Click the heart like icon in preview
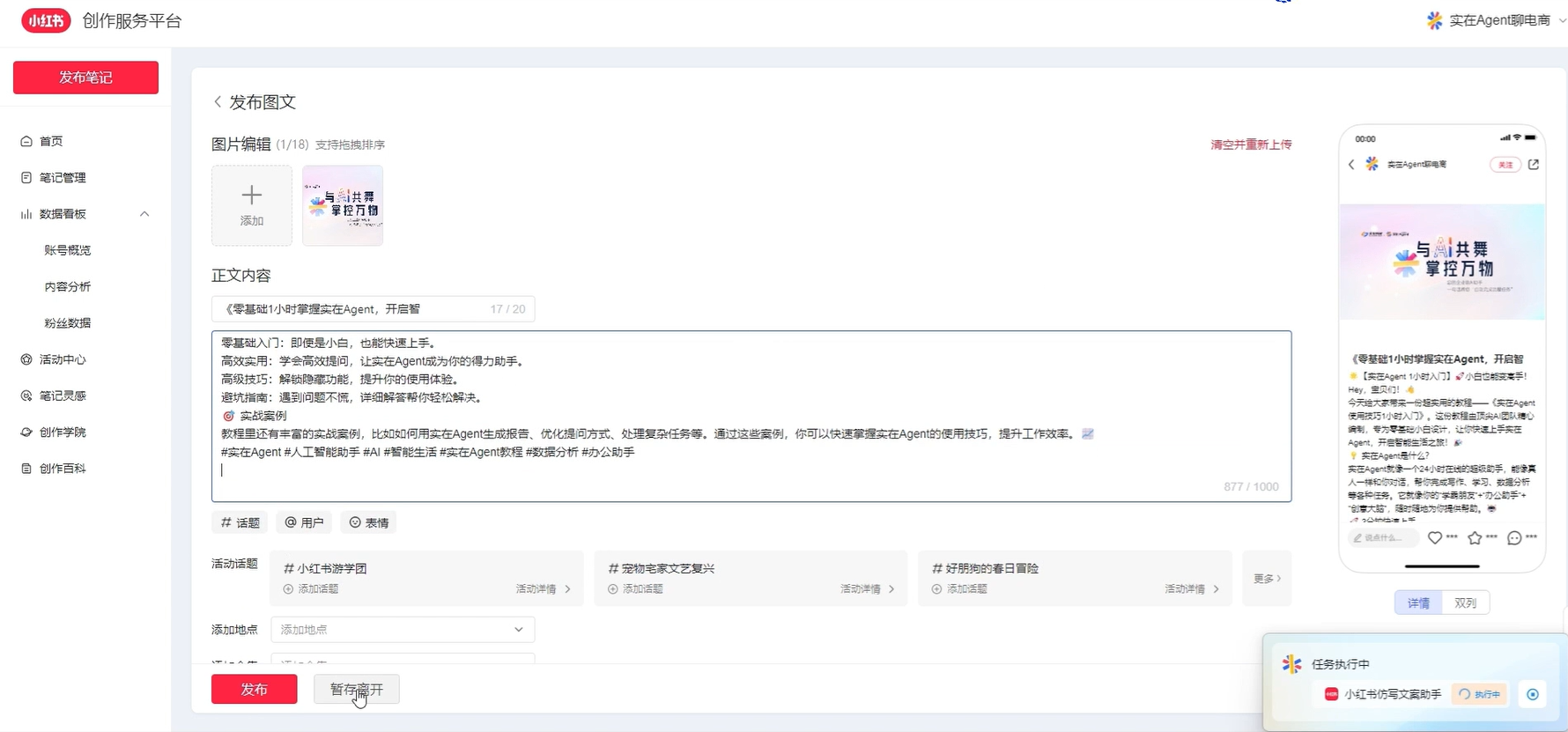Image resolution: width=1568 pixels, height=732 pixels. coord(1435,537)
